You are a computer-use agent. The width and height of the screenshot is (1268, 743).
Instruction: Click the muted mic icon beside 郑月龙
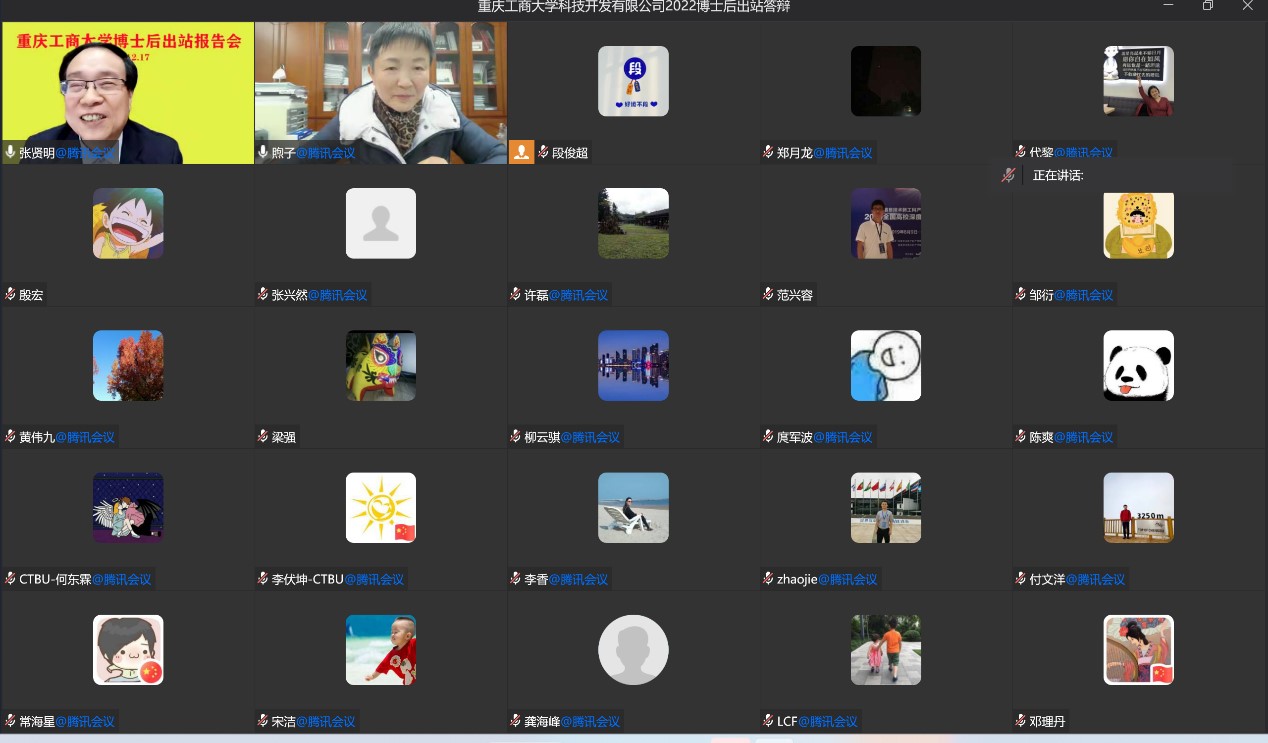tap(768, 153)
